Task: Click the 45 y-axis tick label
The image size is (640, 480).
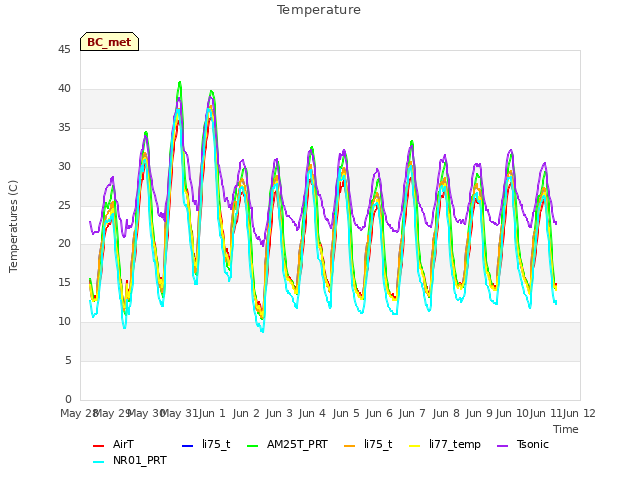Action: point(64,50)
